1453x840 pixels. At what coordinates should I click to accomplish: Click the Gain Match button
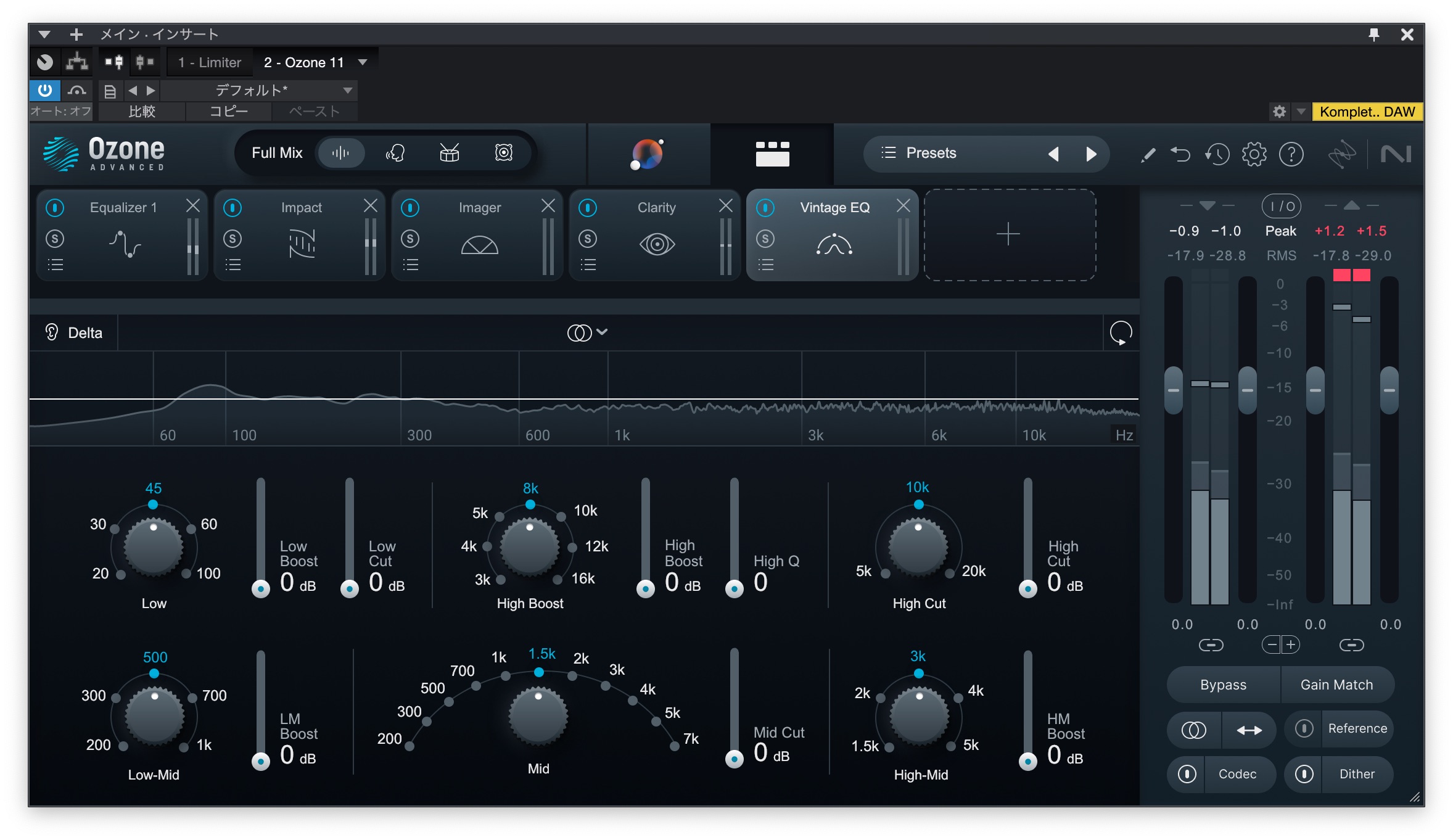1337,685
